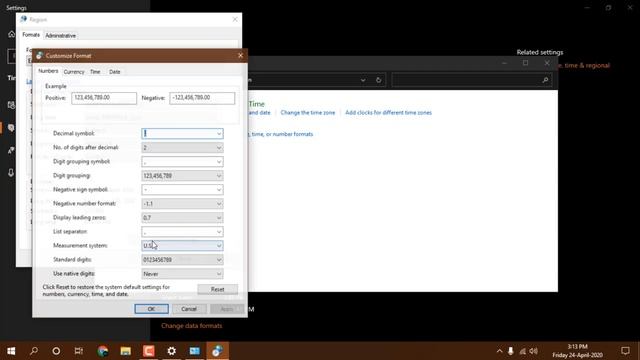Open File Explorer from taskbar
640x360 pixels.
click(126, 351)
